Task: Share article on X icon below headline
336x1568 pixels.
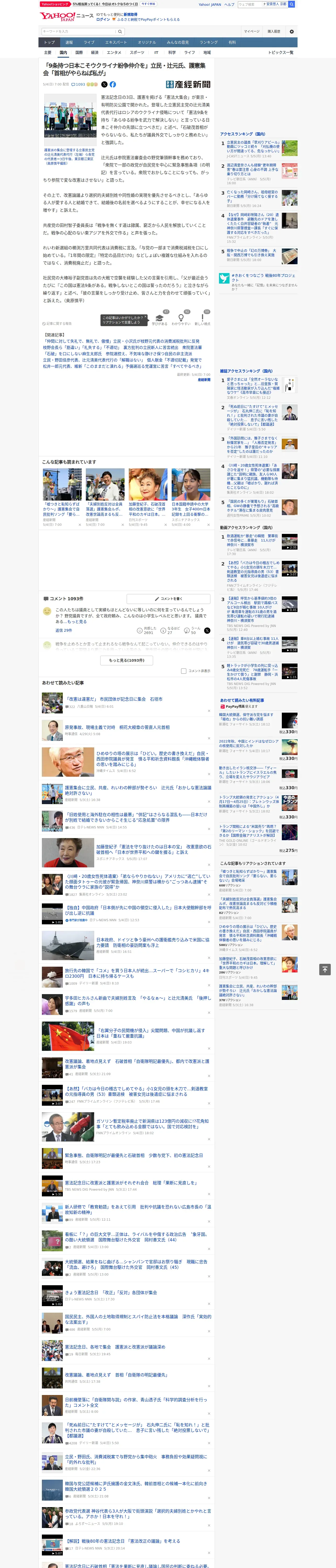Action: tap(104, 85)
